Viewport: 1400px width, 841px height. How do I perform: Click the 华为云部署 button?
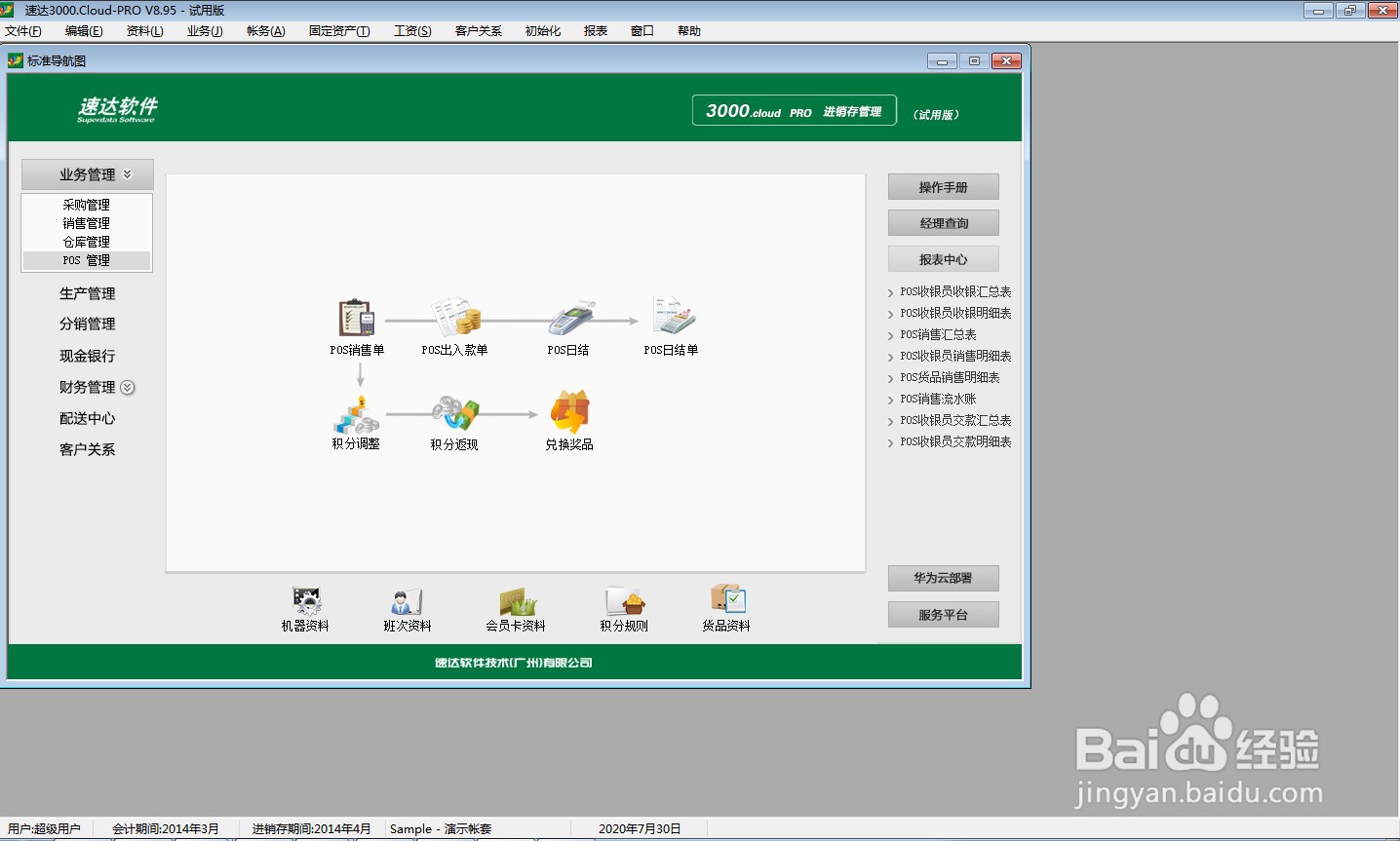pyautogui.click(x=943, y=578)
